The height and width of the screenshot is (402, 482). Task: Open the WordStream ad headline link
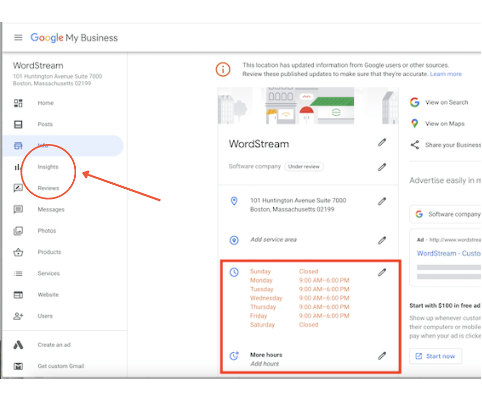pos(449,254)
